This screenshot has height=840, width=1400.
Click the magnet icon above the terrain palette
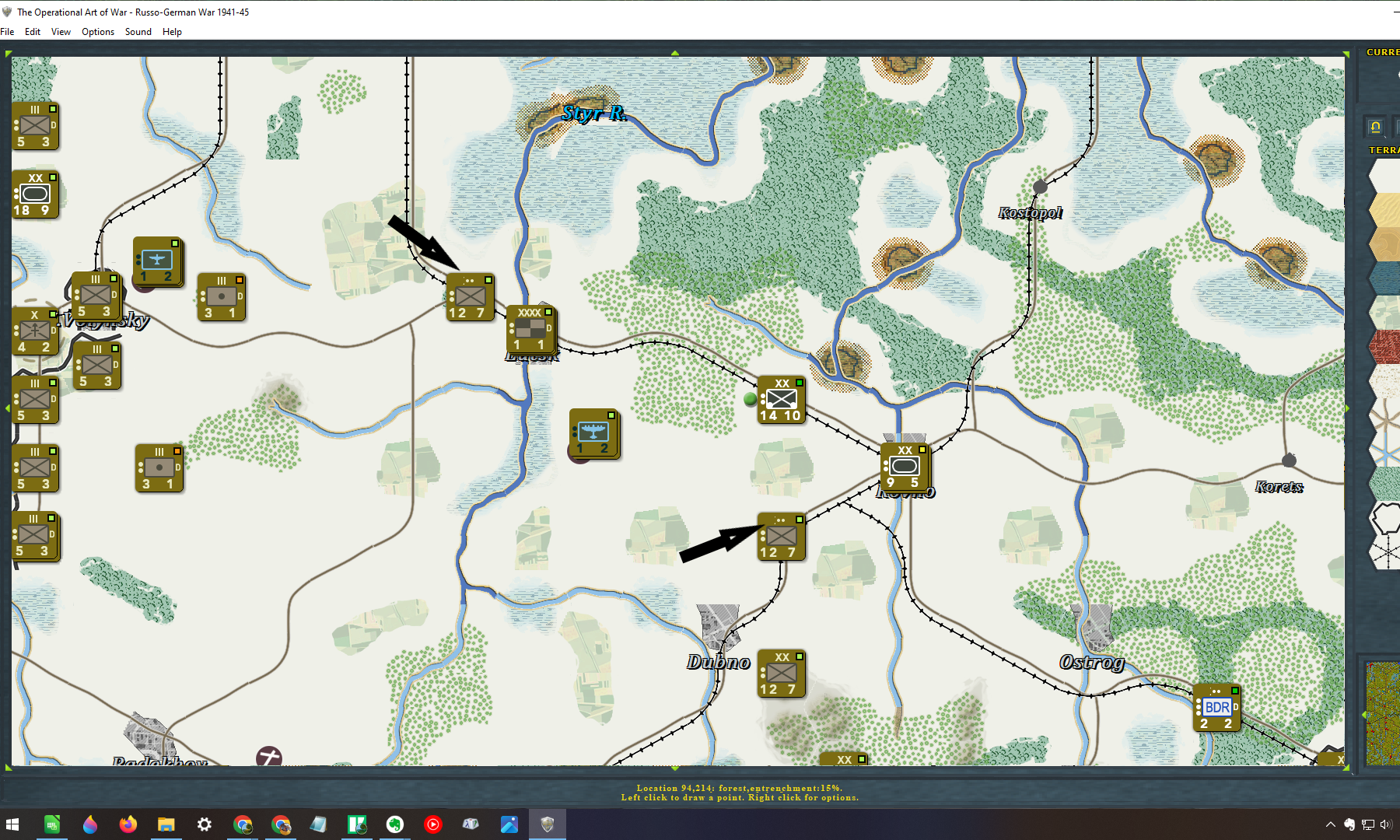click(1375, 127)
